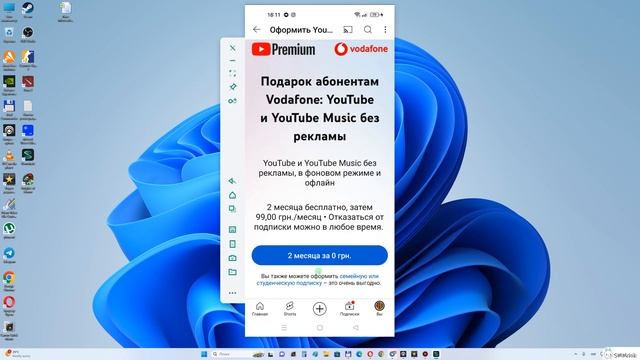Toggle full screen in mirror sidebar

point(233,73)
